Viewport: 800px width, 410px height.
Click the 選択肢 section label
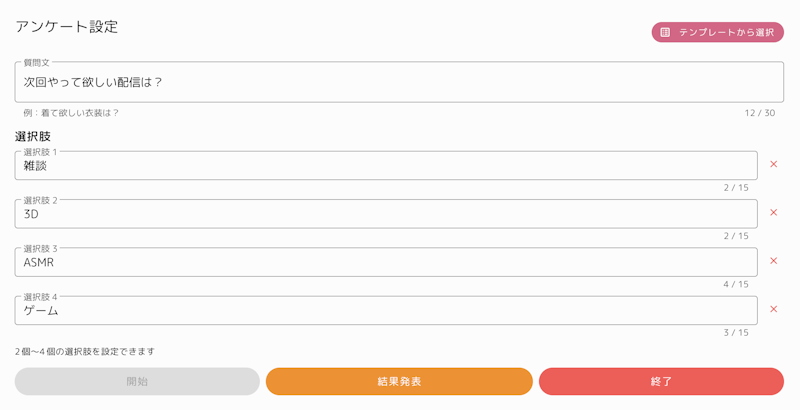[33, 137]
